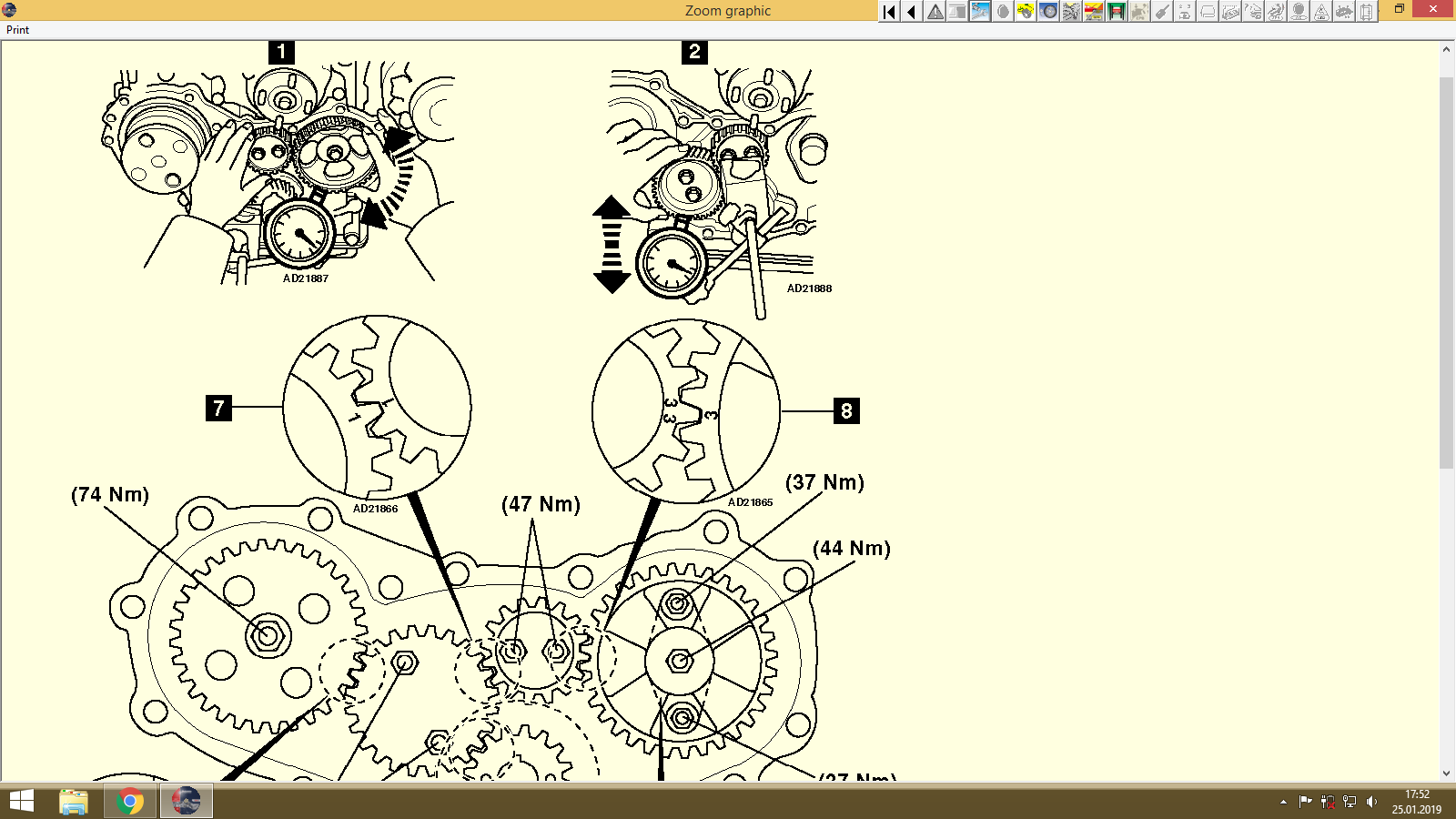The height and width of the screenshot is (819, 1456).
Task: Open the warning triangle notes icon
Action: click(x=935, y=13)
